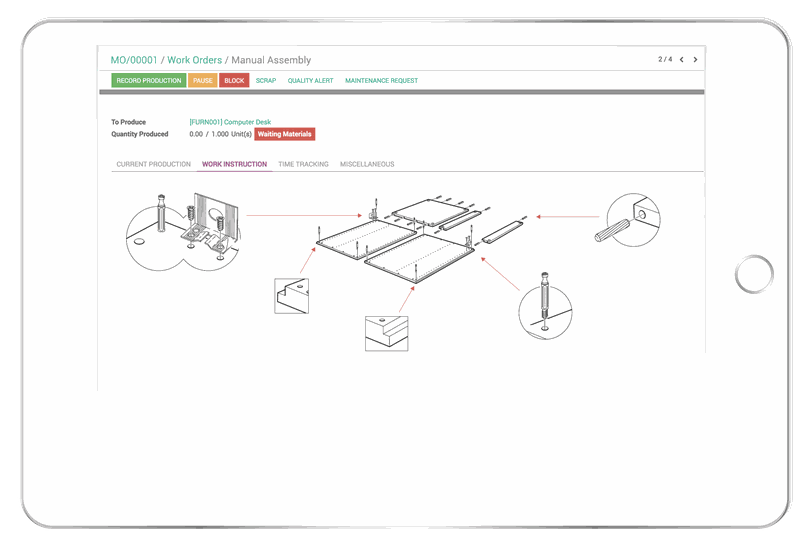The height and width of the screenshot is (535, 810).
Task: Click the wooden dowel detail circle
Action: click(x=632, y=222)
